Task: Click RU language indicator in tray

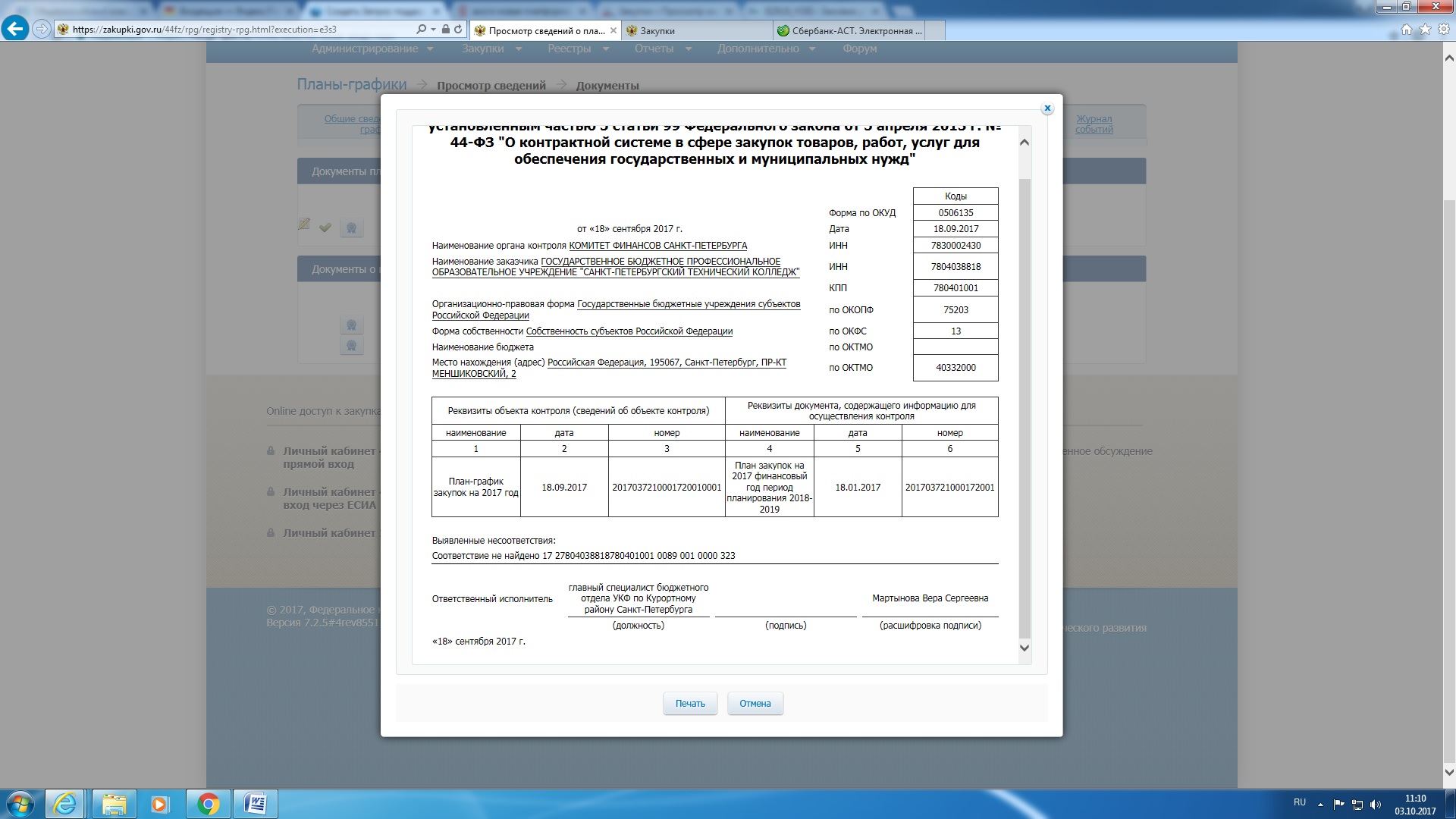Action: pos(1300,802)
